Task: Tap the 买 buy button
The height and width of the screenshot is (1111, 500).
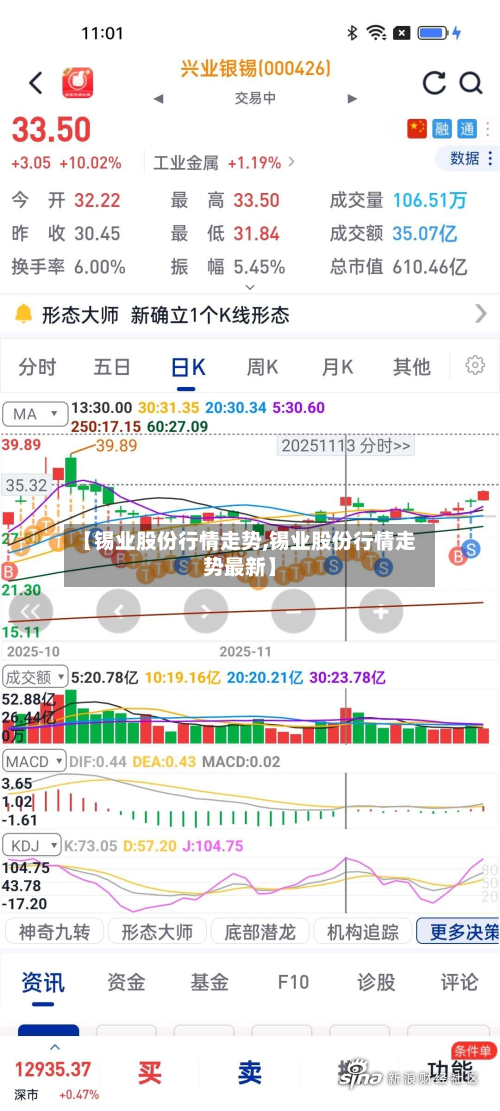Action: (x=149, y=1073)
